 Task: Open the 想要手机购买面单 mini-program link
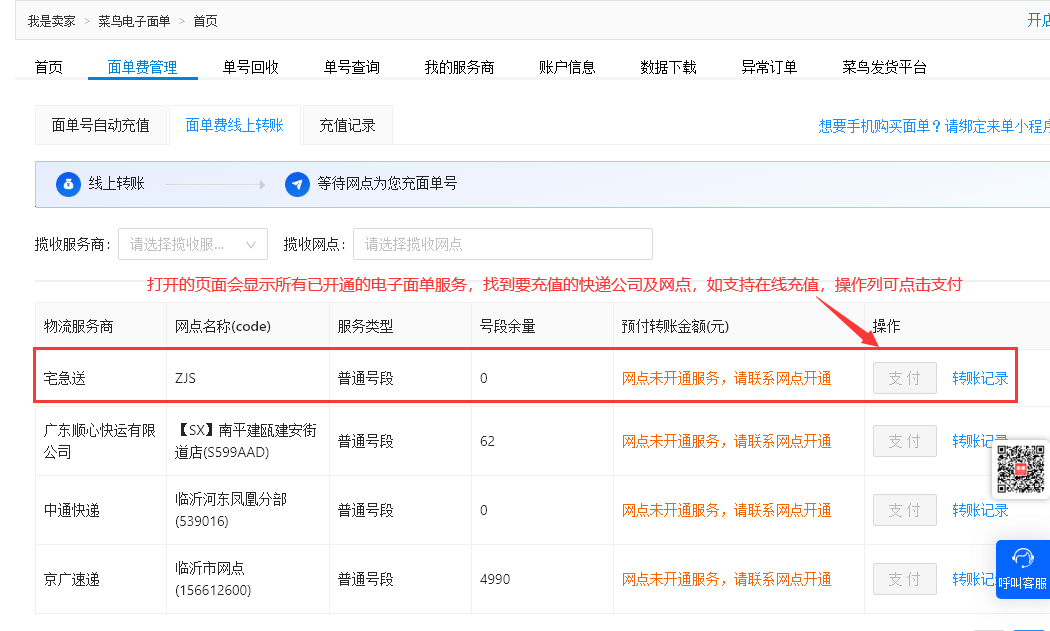pos(934,126)
